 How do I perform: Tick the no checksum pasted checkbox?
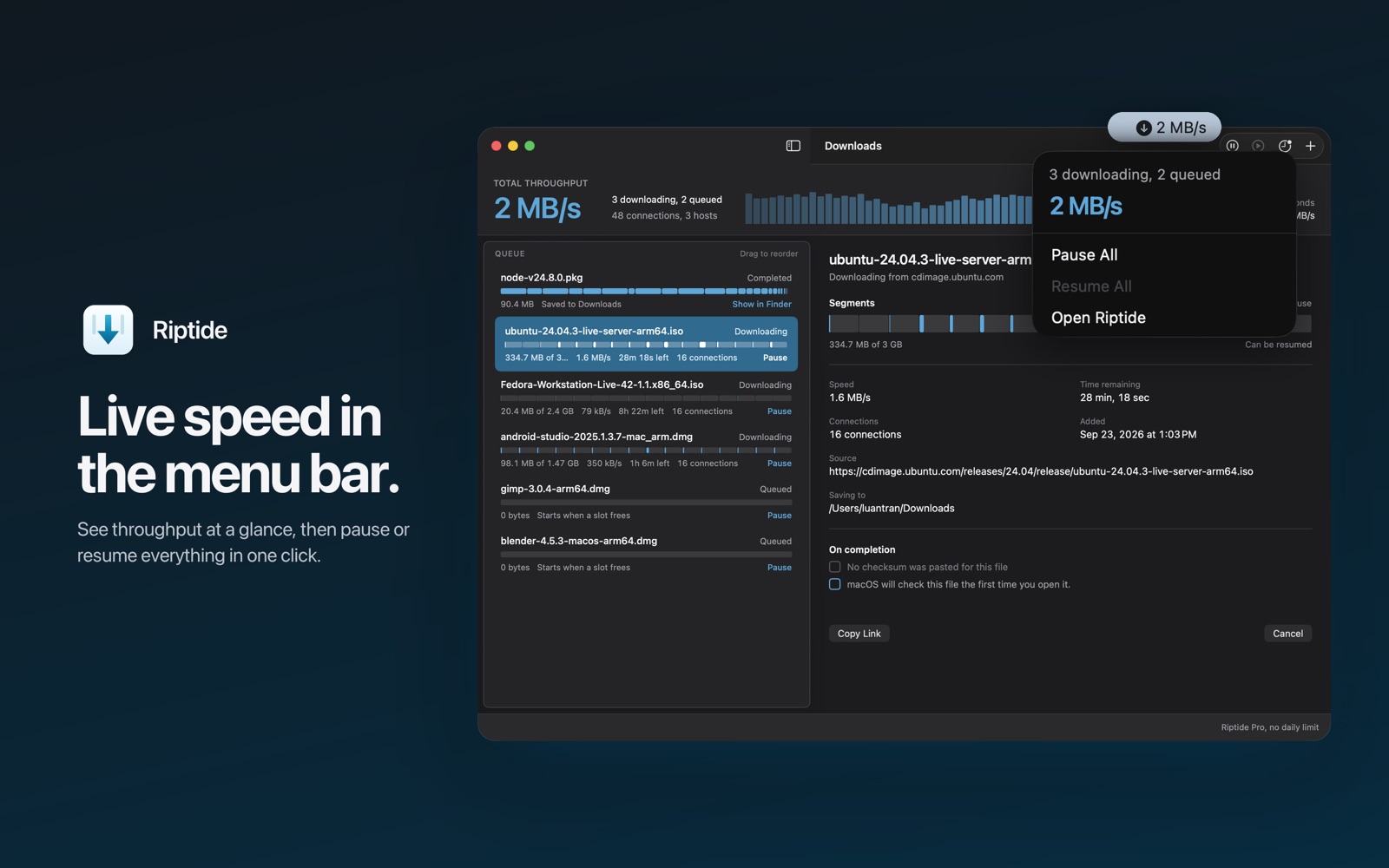click(835, 567)
